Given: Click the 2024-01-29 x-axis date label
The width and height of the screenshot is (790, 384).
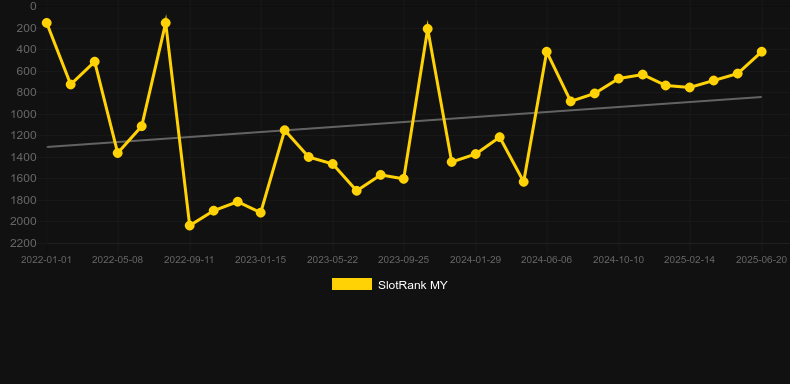Looking at the screenshot, I should pos(475,260).
